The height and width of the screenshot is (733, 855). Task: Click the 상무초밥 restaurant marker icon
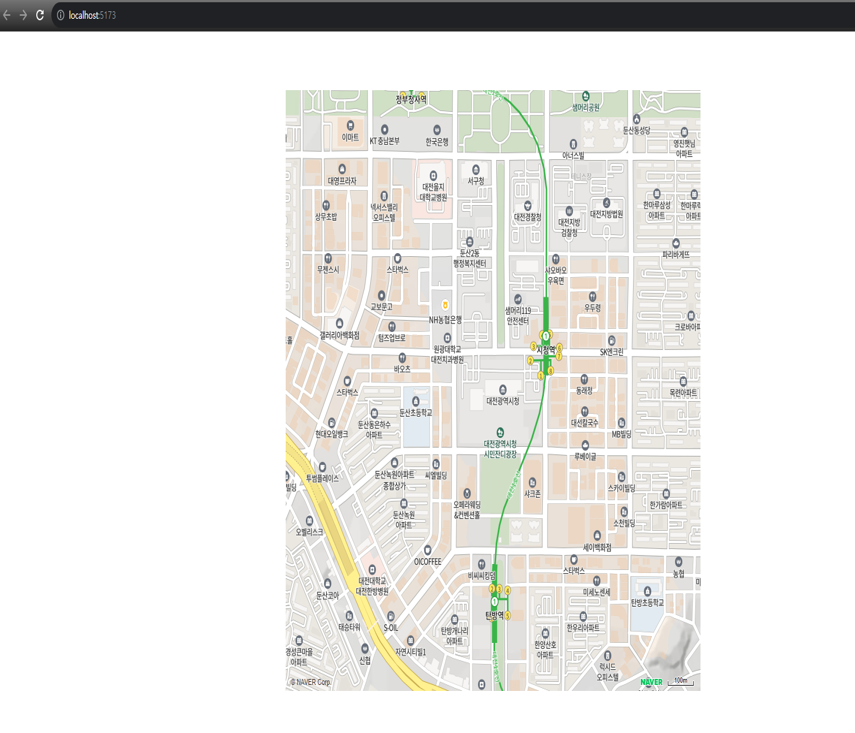(326, 206)
